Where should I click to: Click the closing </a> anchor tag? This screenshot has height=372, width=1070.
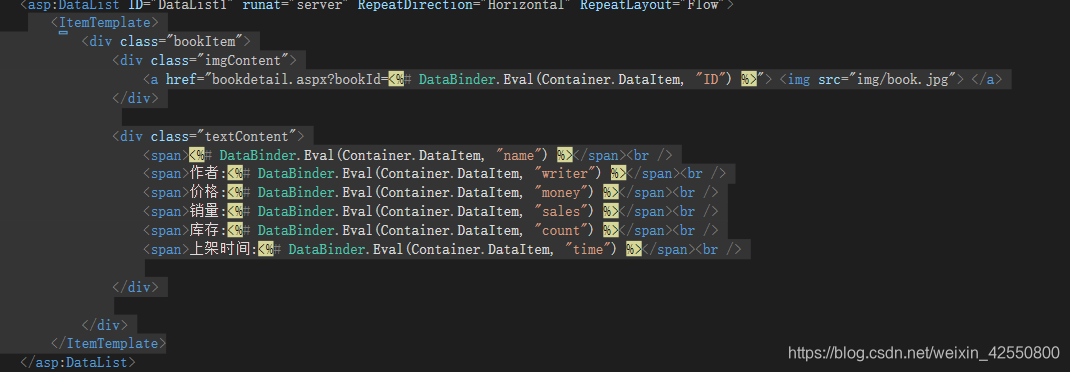click(x=986, y=79)
